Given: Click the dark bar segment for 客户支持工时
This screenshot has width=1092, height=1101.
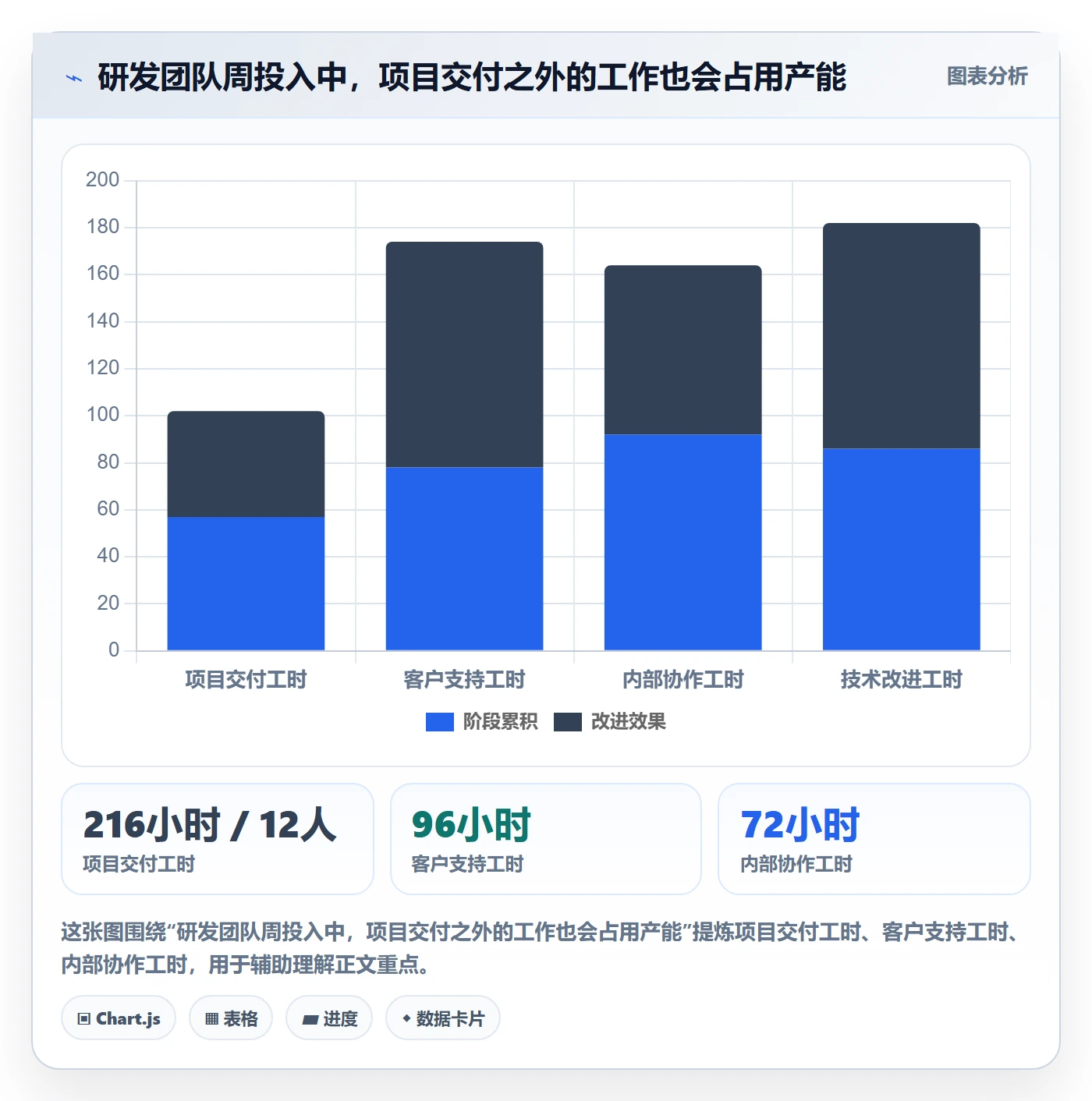Looking at the screenshot, I should tap(464, 354).
